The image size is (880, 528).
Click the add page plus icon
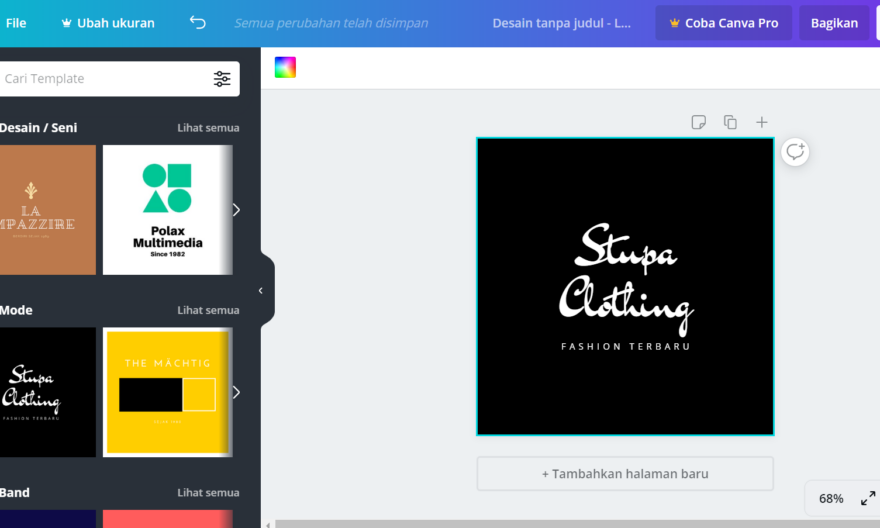[762, 122]
